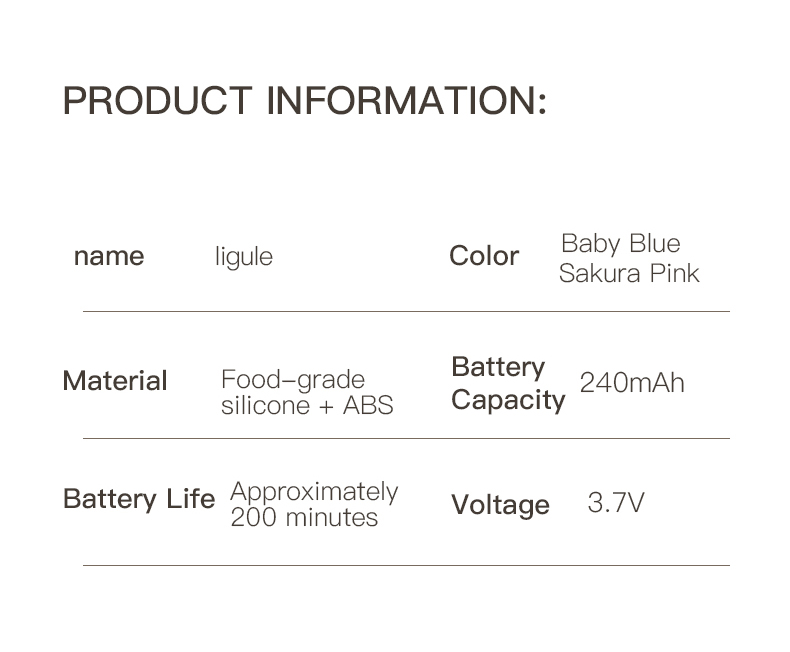Screen dimensions: 790x652
Task: Select the Battery Life label
Action: coord(139,499)
